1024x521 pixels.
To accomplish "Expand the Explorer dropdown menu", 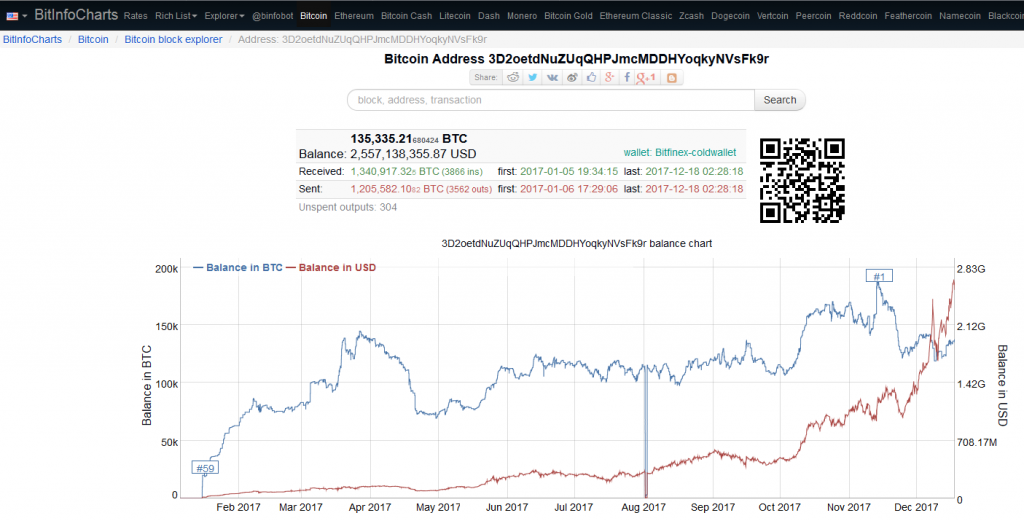I will (224, 16).
